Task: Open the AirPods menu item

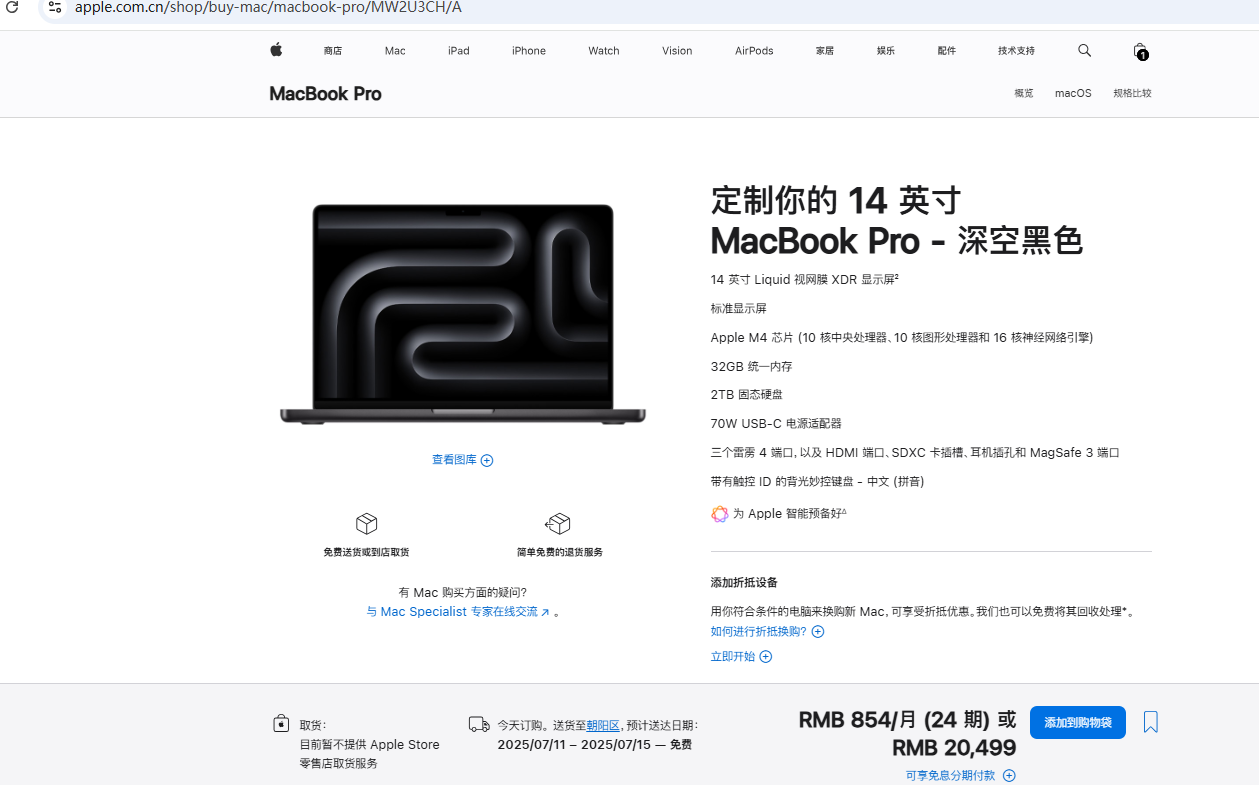Action: (x=754, y=51)
